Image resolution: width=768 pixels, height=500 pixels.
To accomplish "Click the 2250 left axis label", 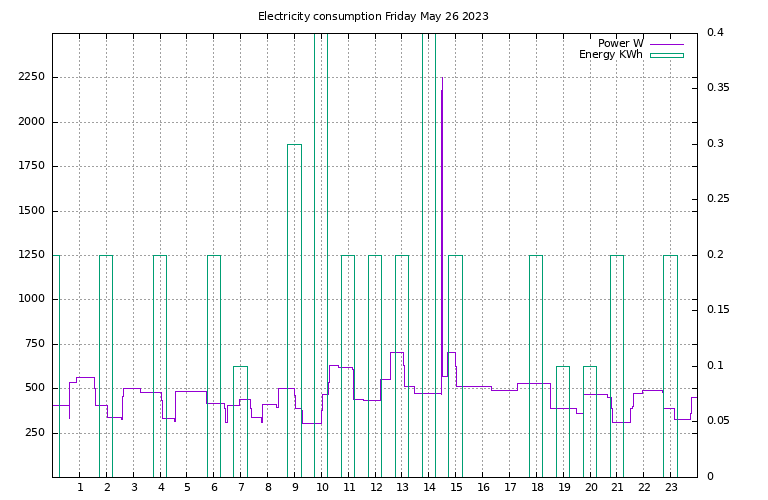I will tap(31, 77).
